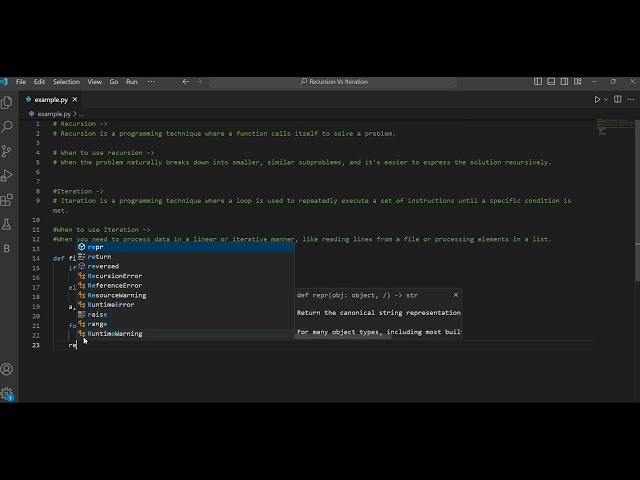This screenshot has width=640, height=480.
Task: Select the RuntimeError suggestion
Action: click(x=186, y=304)
